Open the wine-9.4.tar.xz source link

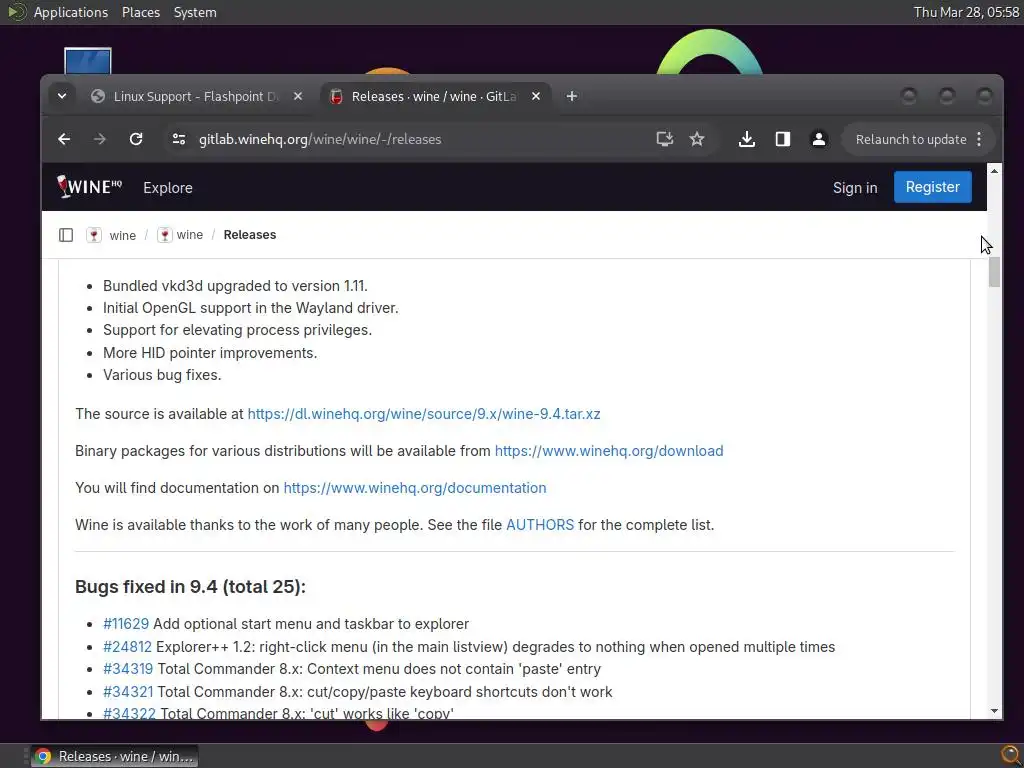pos(424,414)
